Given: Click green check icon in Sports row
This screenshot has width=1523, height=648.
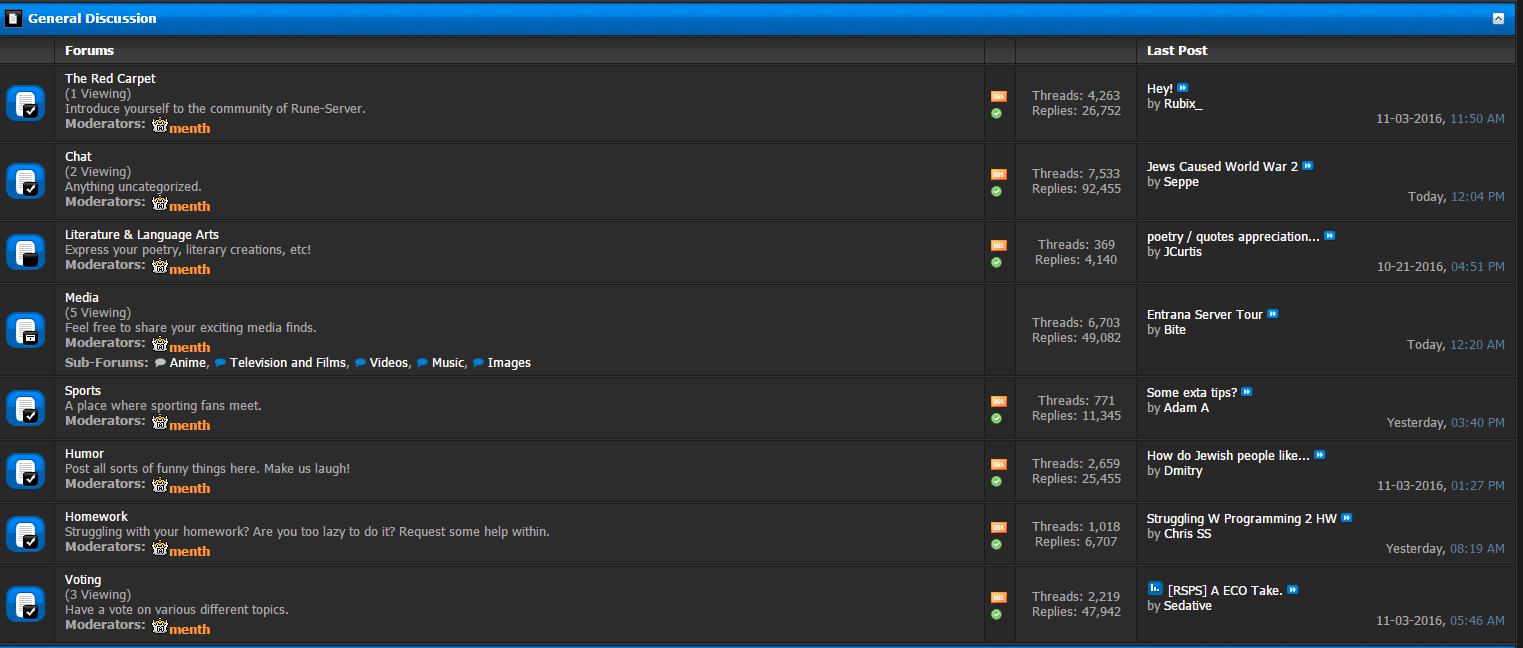Looking at the screenshot, I should click(996, 418).
